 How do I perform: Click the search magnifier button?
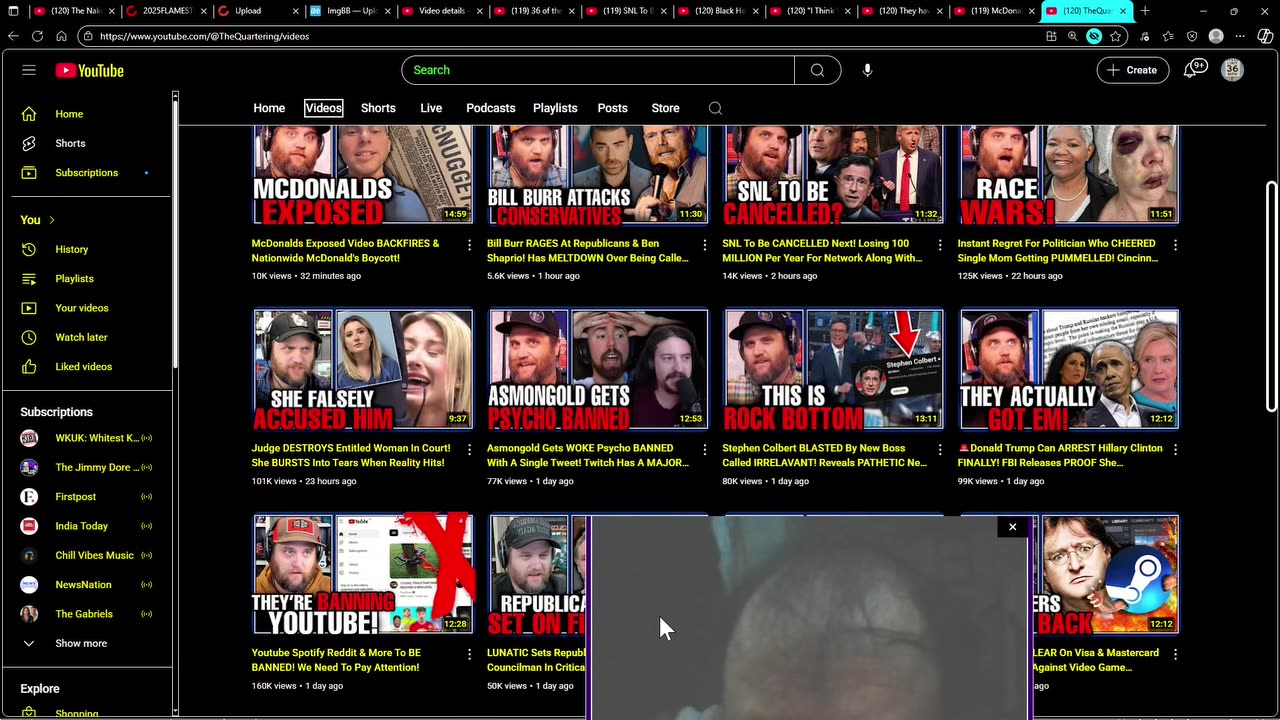pyautogui.click(x=818, y=70)
